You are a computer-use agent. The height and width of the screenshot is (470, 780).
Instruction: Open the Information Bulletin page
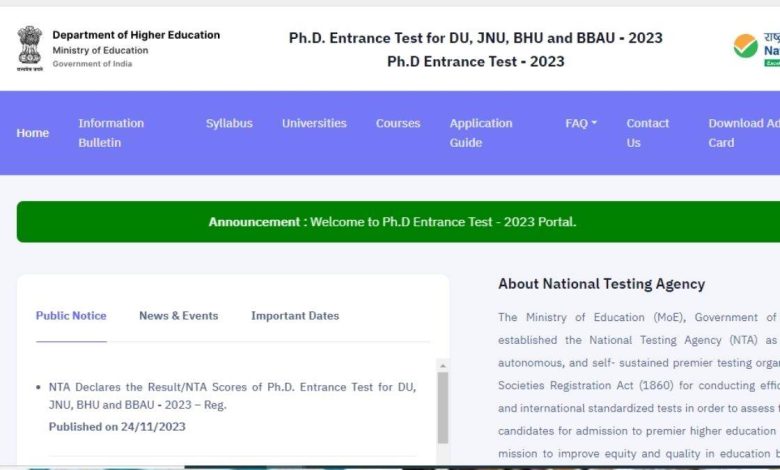pyautogui.click(x=111, y=133)
